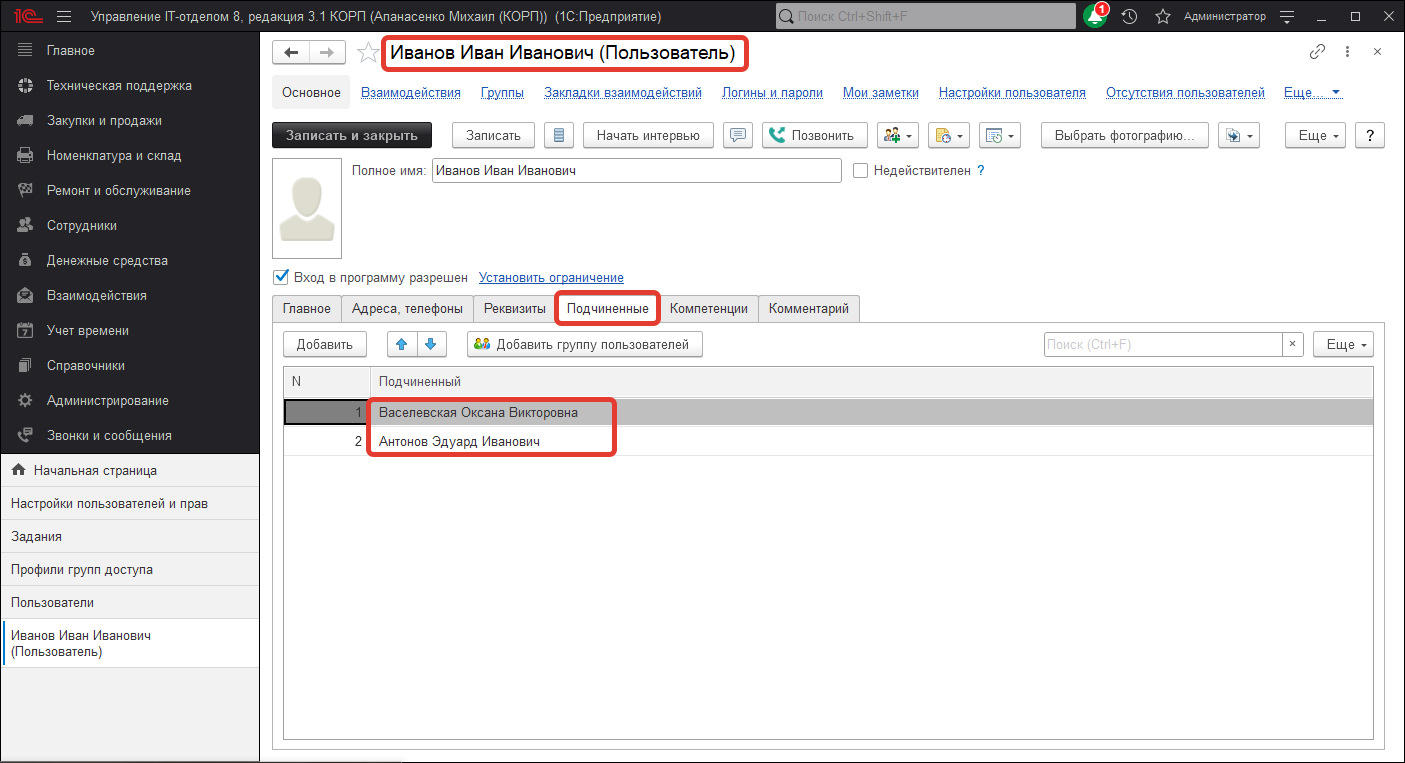The image size is (1405, 763).
Task: Click the document report icon next to 'Записать'
Action: point(559,136)
